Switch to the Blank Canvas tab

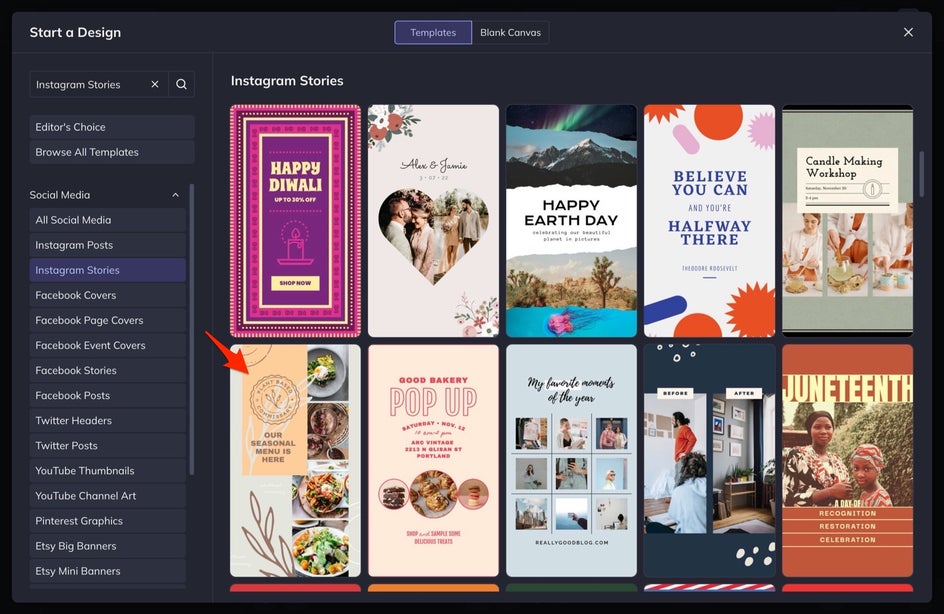click(511, 33)
